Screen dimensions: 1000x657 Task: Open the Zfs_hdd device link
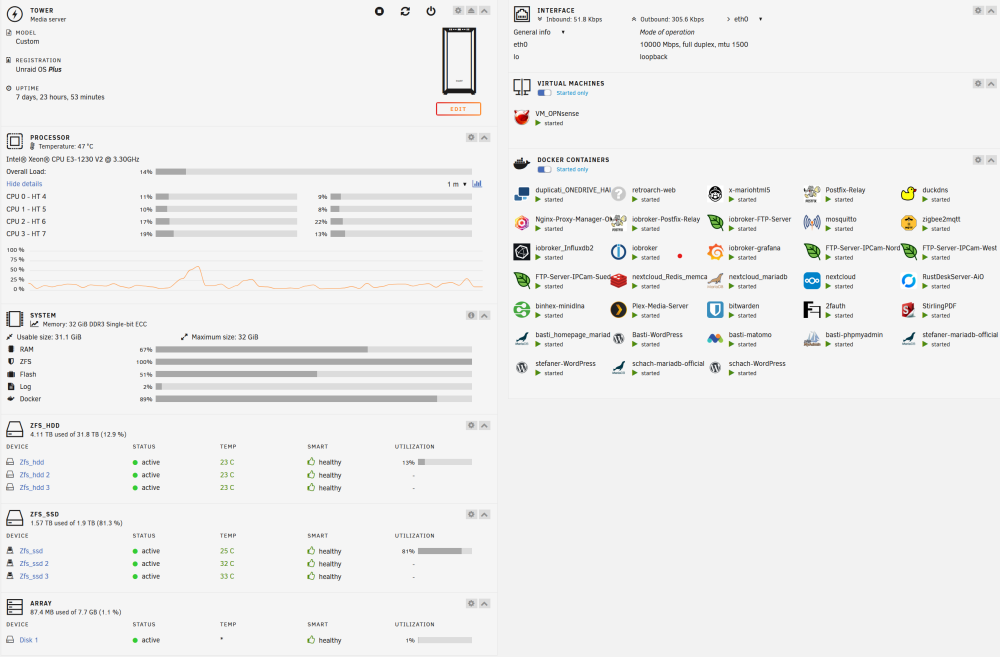pos(32,462)
